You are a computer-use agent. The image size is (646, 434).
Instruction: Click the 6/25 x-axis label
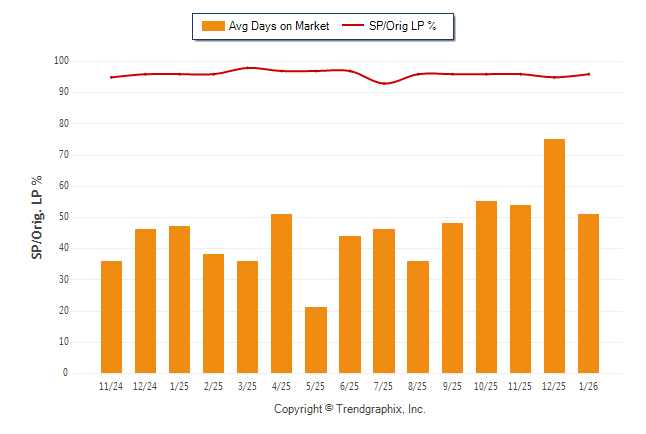(350, 385)
